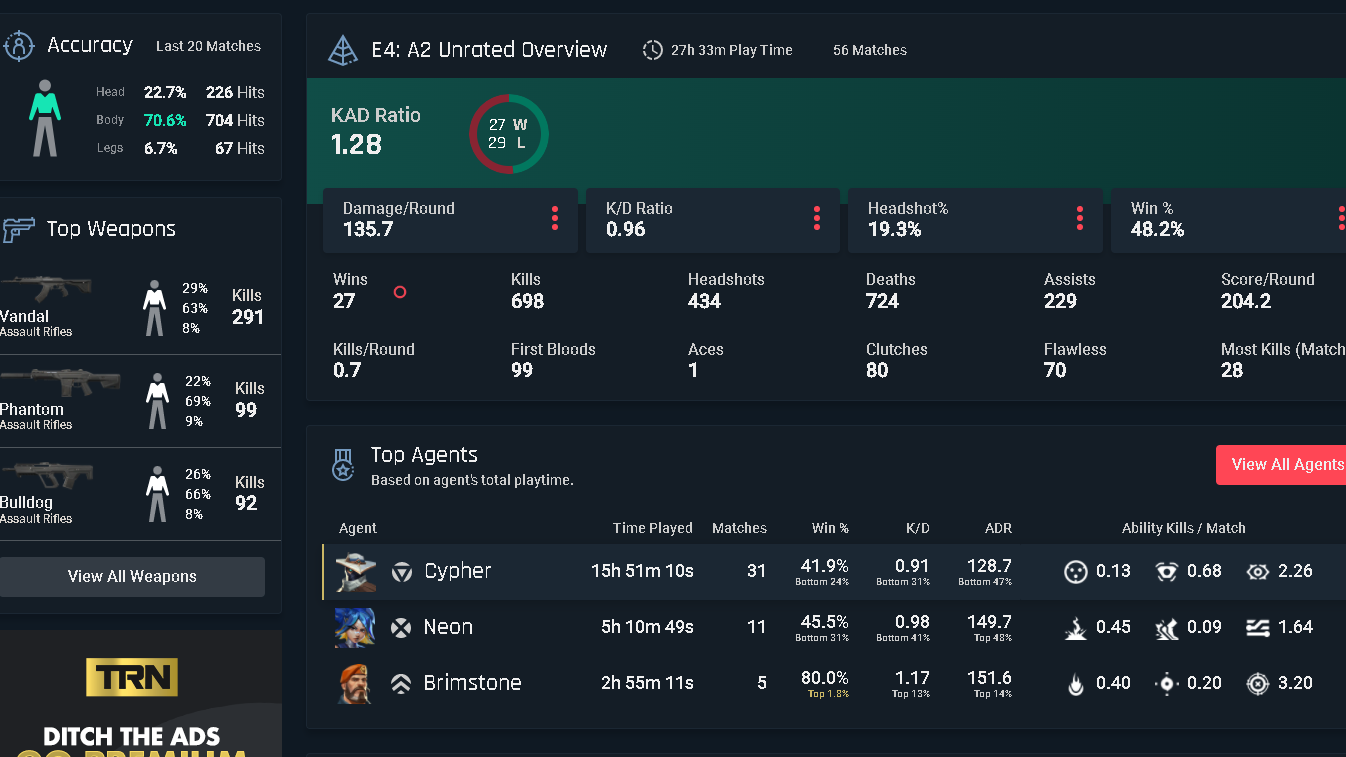Click the 56 Matches label
The width and height of the screenshot is (1346, 757).
(870, 50)
